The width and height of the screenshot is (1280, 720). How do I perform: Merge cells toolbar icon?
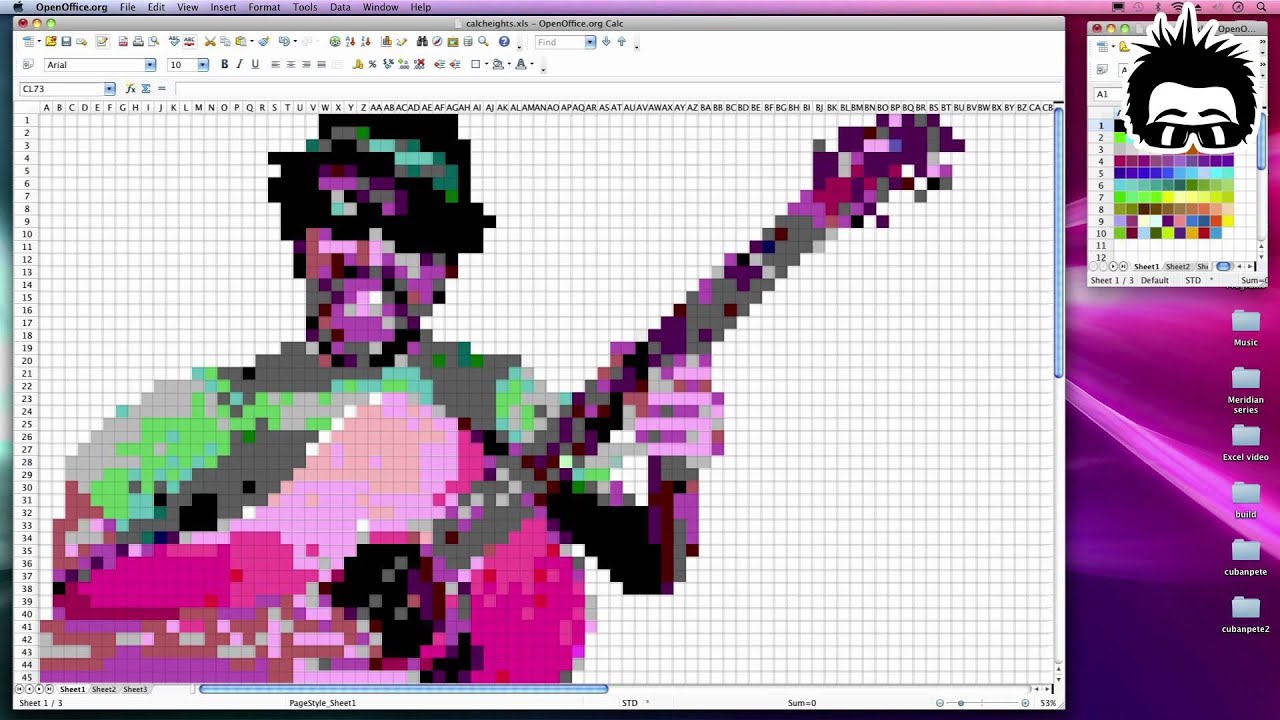(337, 64)
